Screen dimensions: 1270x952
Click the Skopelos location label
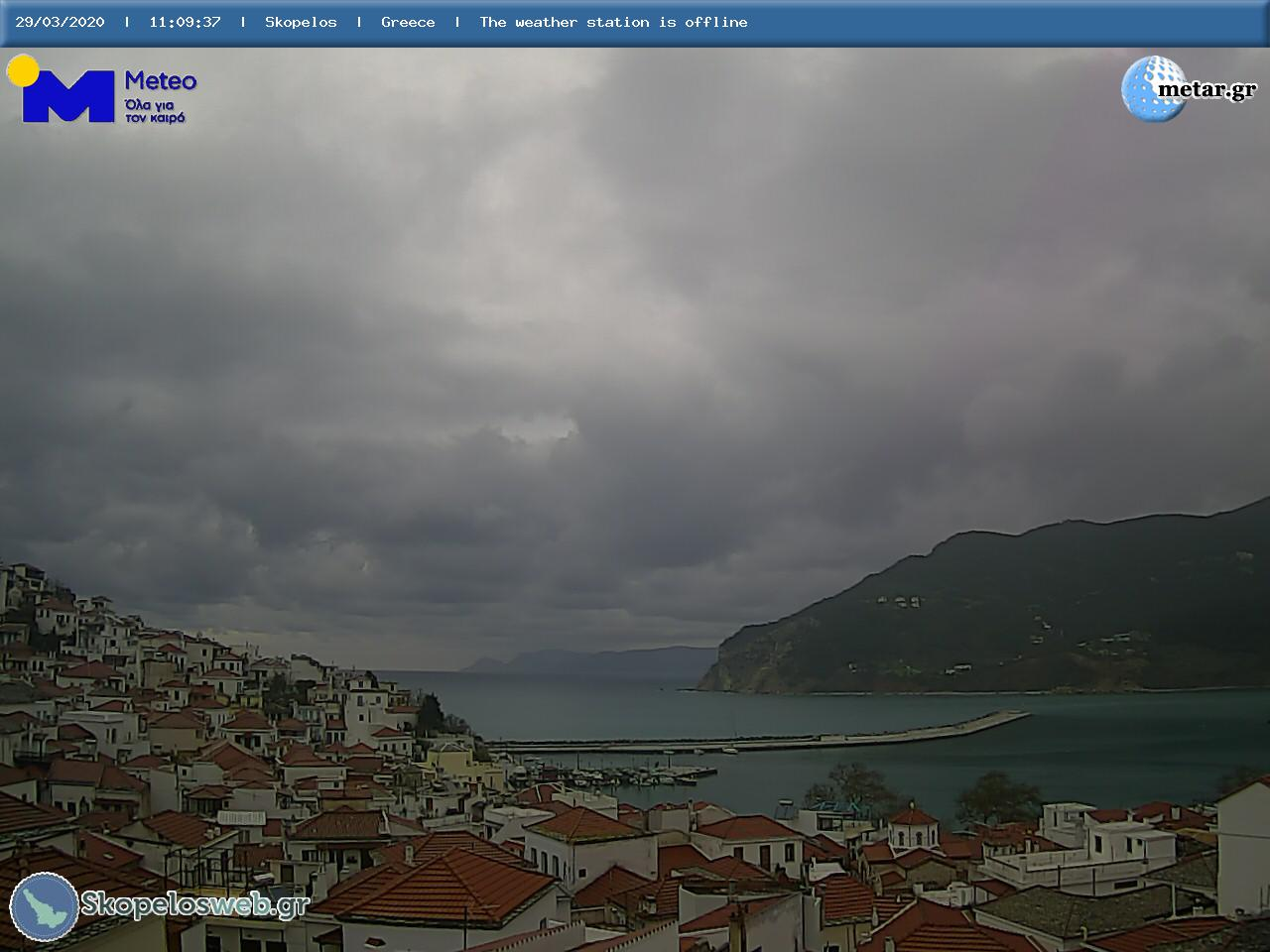click(301, 22)
